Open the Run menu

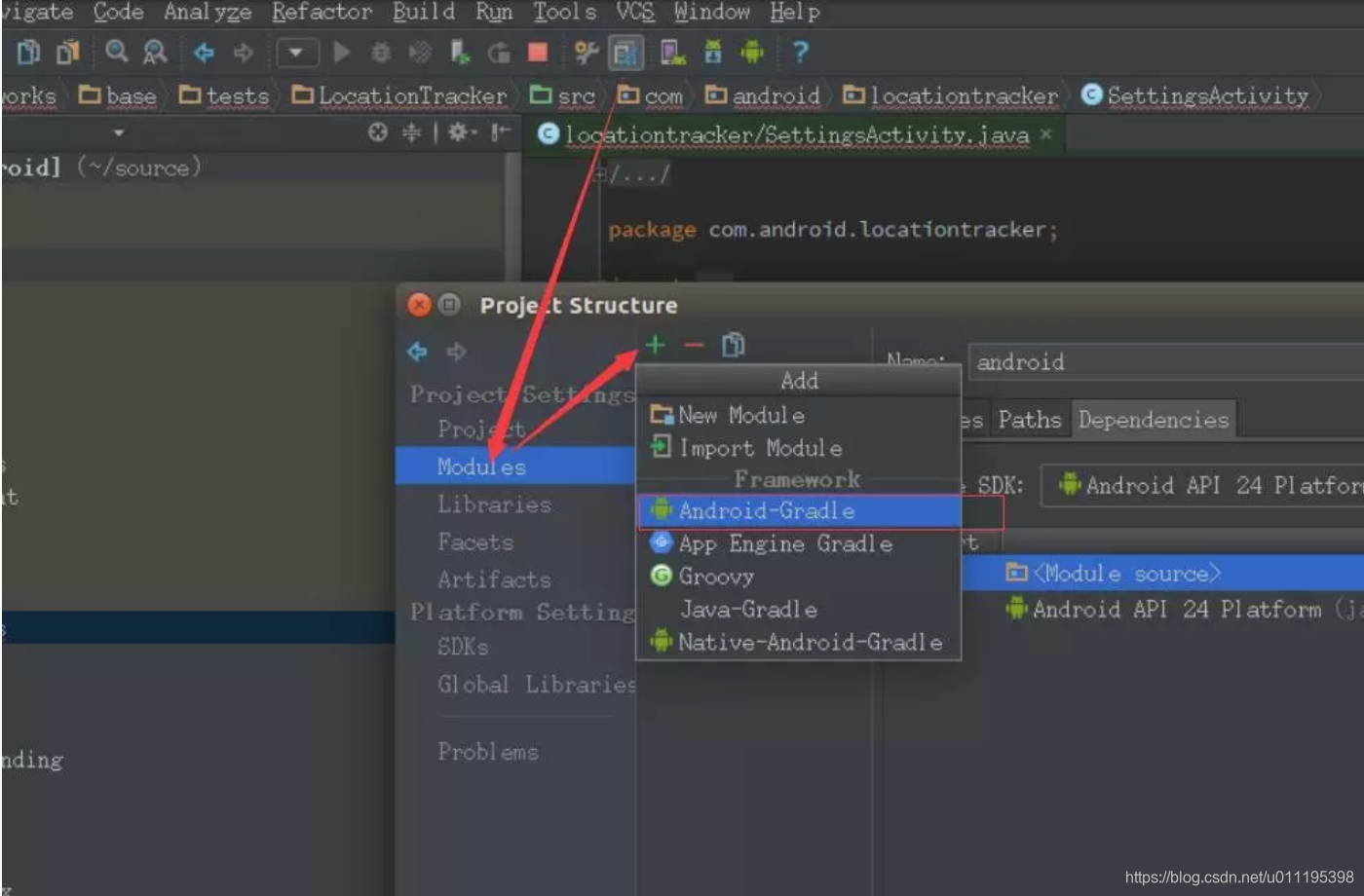tap(494, 12)
